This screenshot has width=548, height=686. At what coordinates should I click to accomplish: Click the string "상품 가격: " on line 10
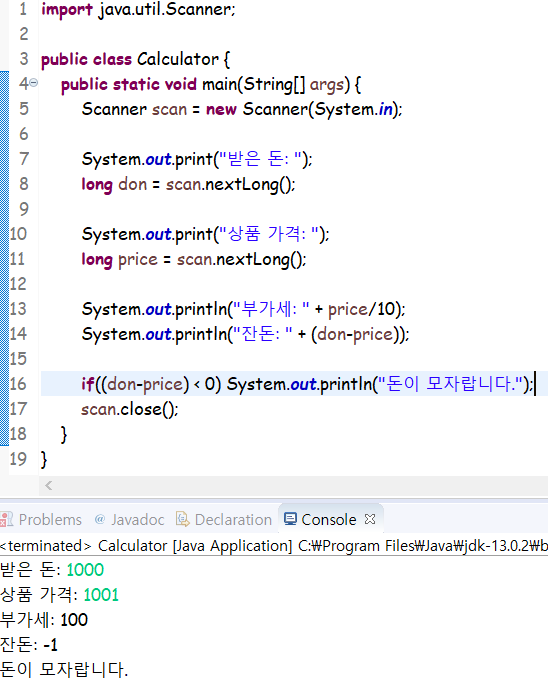point(269,234)
